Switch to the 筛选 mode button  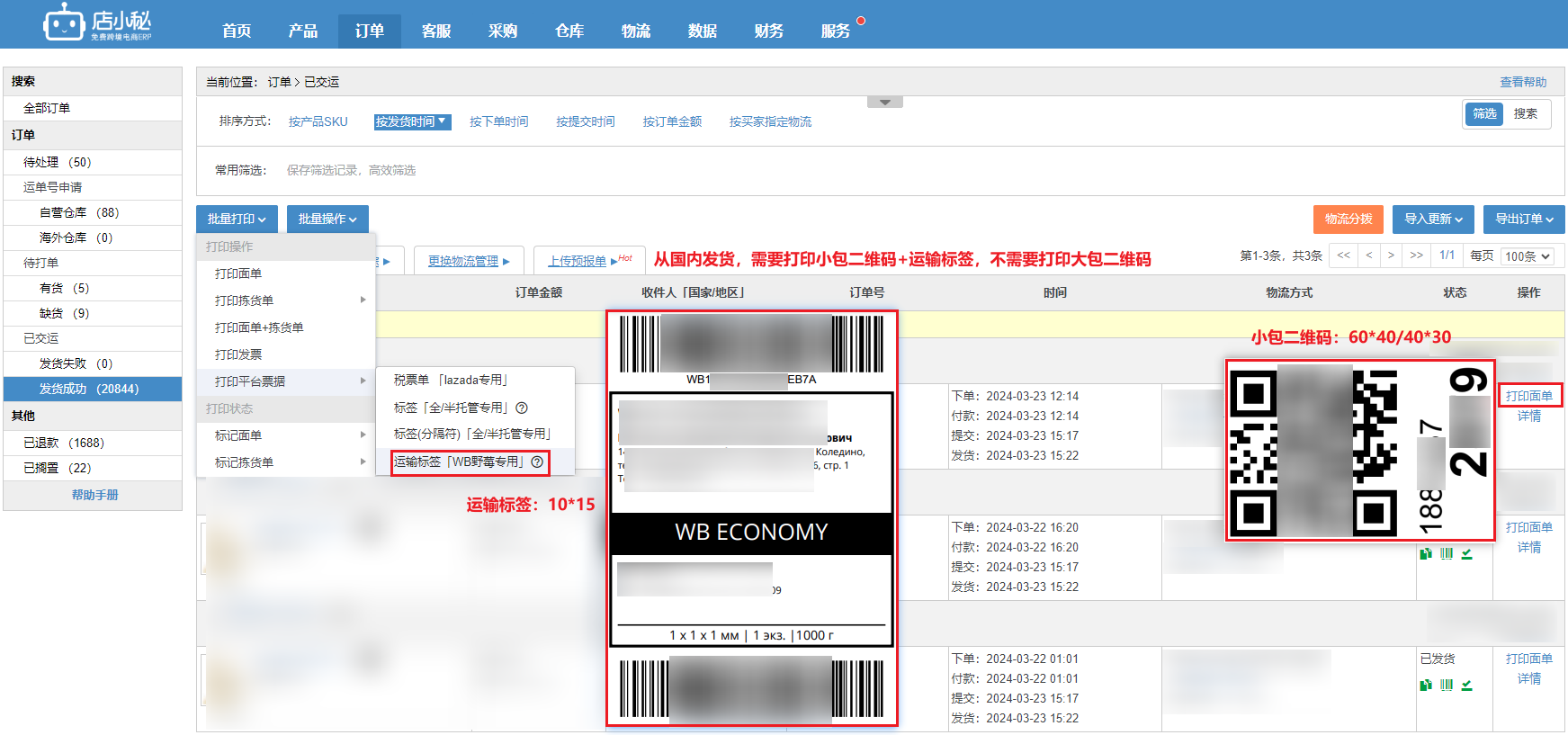pyautogui.click(x=1484, y=113)
